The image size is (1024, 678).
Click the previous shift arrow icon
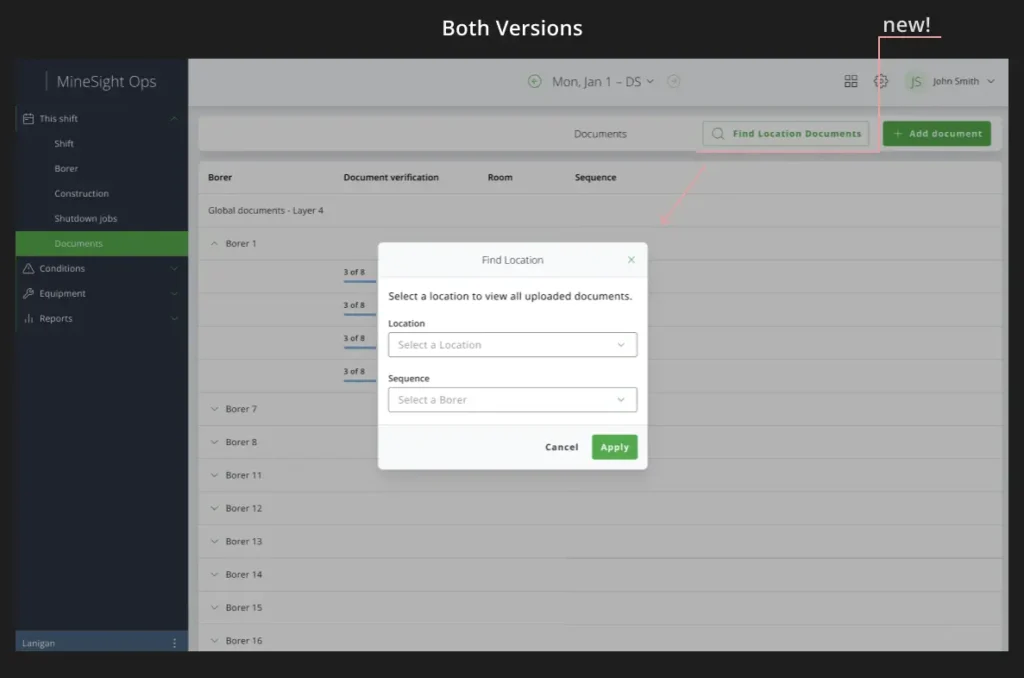535,82
